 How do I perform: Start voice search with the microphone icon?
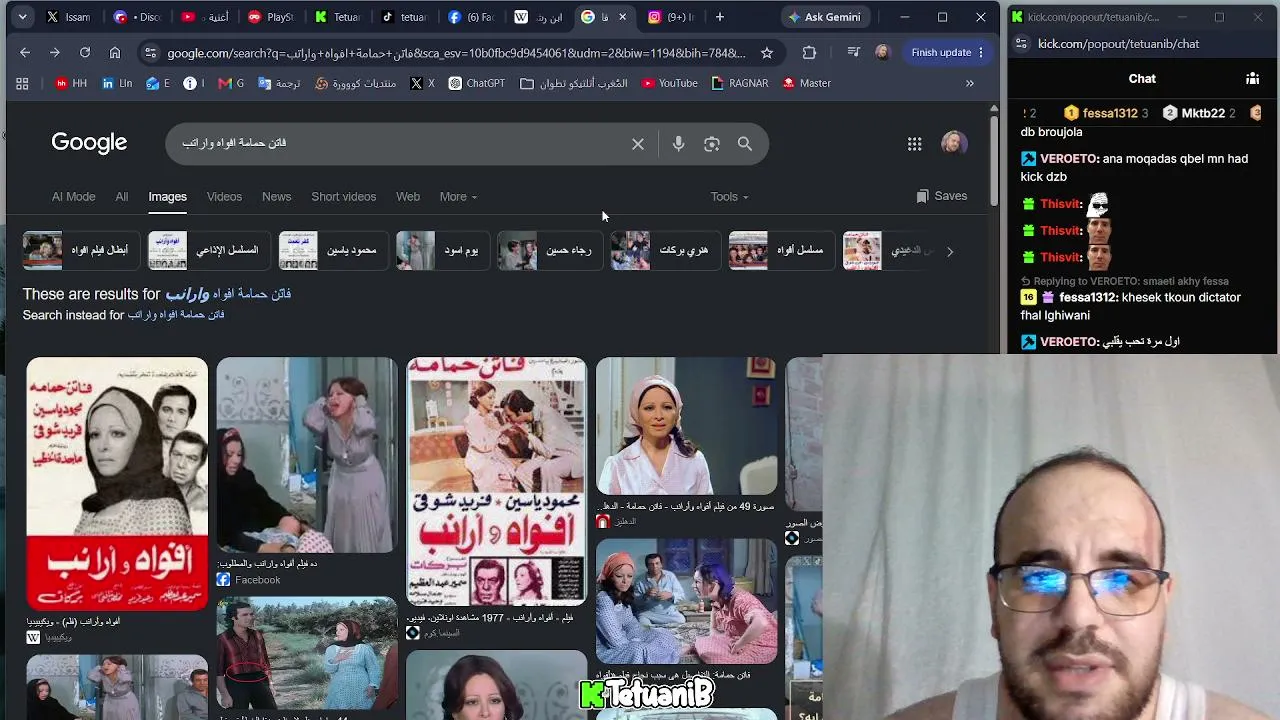[x=678, y=144]
